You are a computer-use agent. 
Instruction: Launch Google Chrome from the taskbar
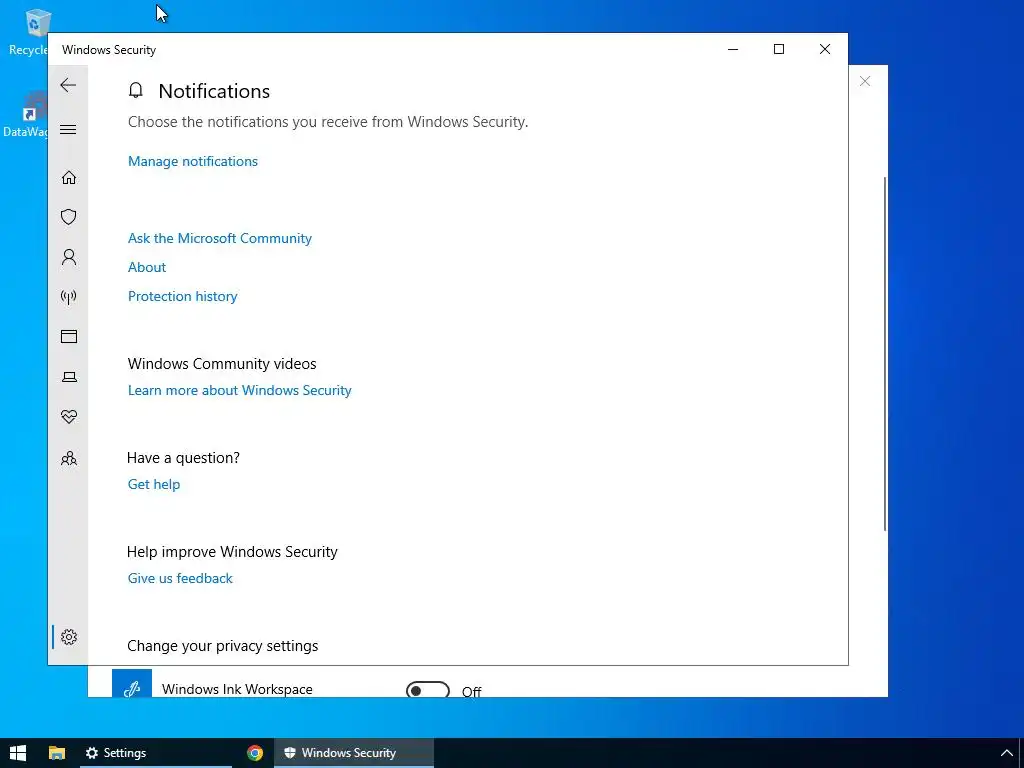point(255,753)
